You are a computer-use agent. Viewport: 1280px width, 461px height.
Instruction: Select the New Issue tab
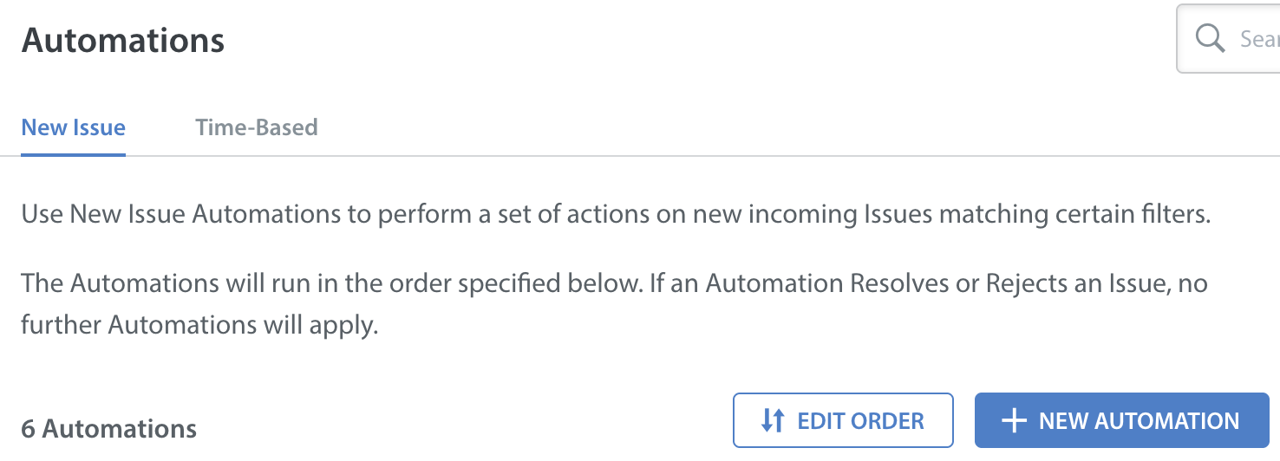click(73, 128)
